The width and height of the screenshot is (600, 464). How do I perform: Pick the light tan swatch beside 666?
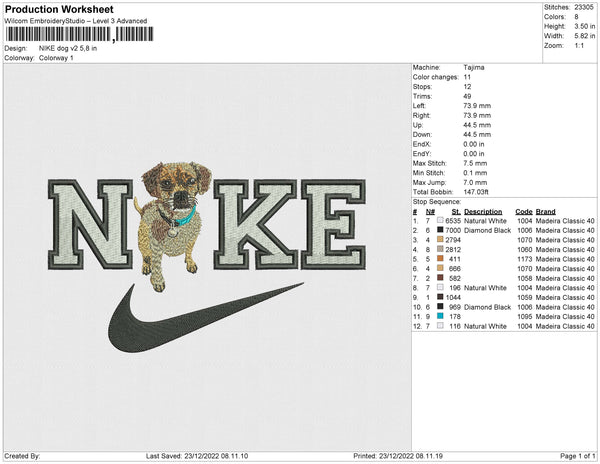[x=440, y=268]
